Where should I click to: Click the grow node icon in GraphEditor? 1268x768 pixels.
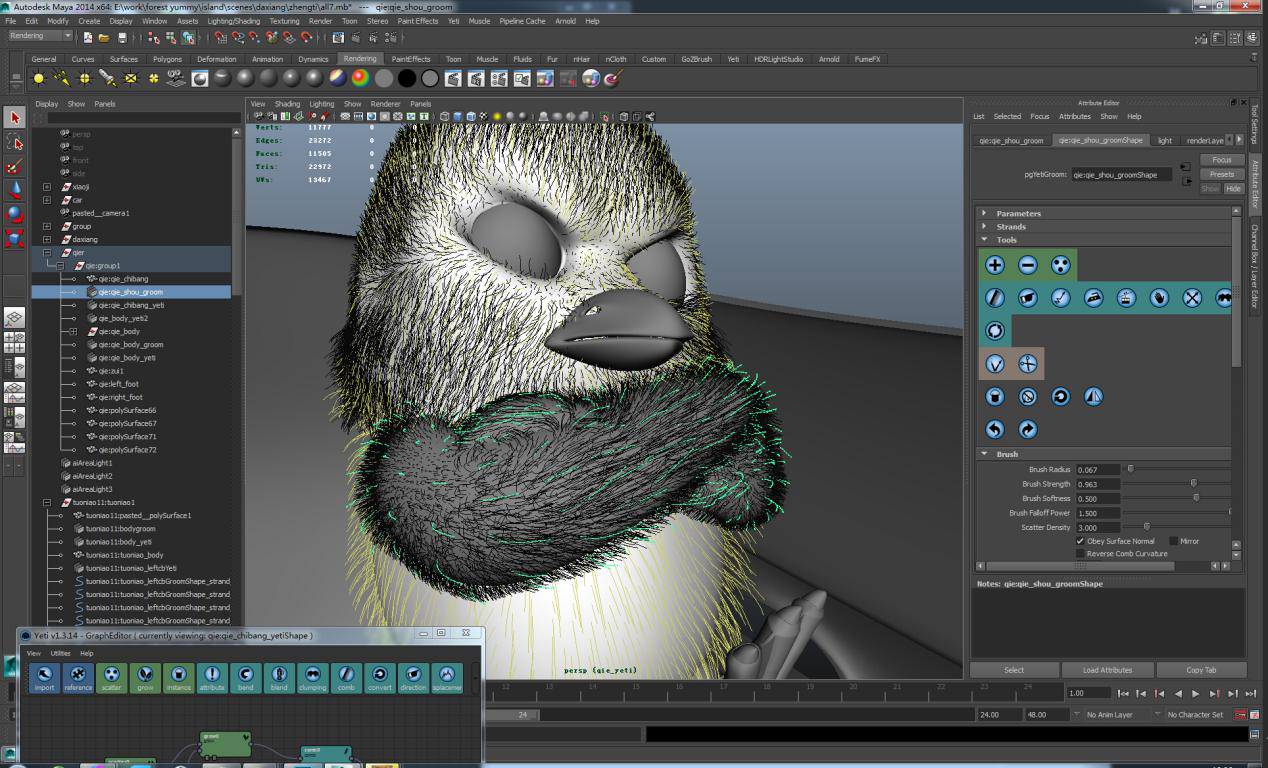point(145,675)
